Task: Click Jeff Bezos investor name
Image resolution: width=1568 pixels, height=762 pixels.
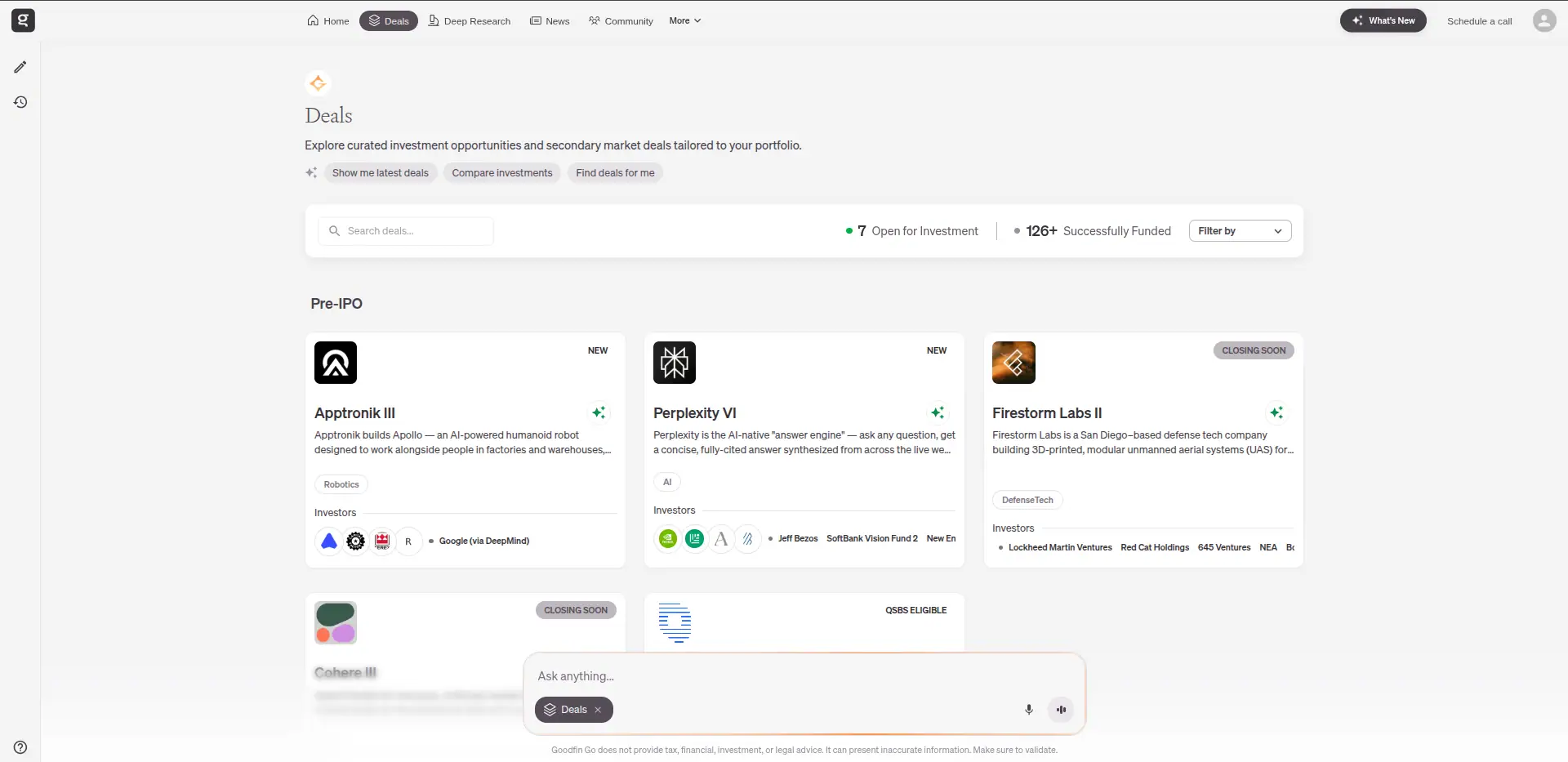Action: (798, 538)
